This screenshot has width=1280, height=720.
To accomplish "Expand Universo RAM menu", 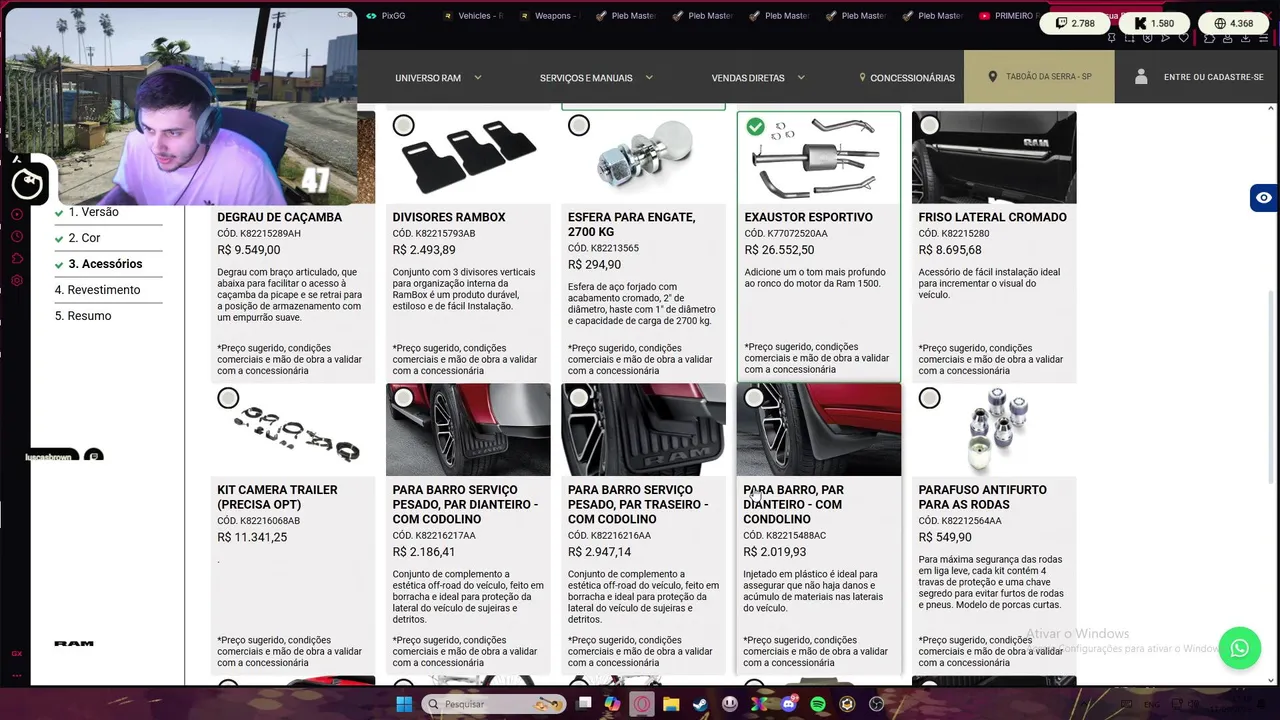I will 438,77.
